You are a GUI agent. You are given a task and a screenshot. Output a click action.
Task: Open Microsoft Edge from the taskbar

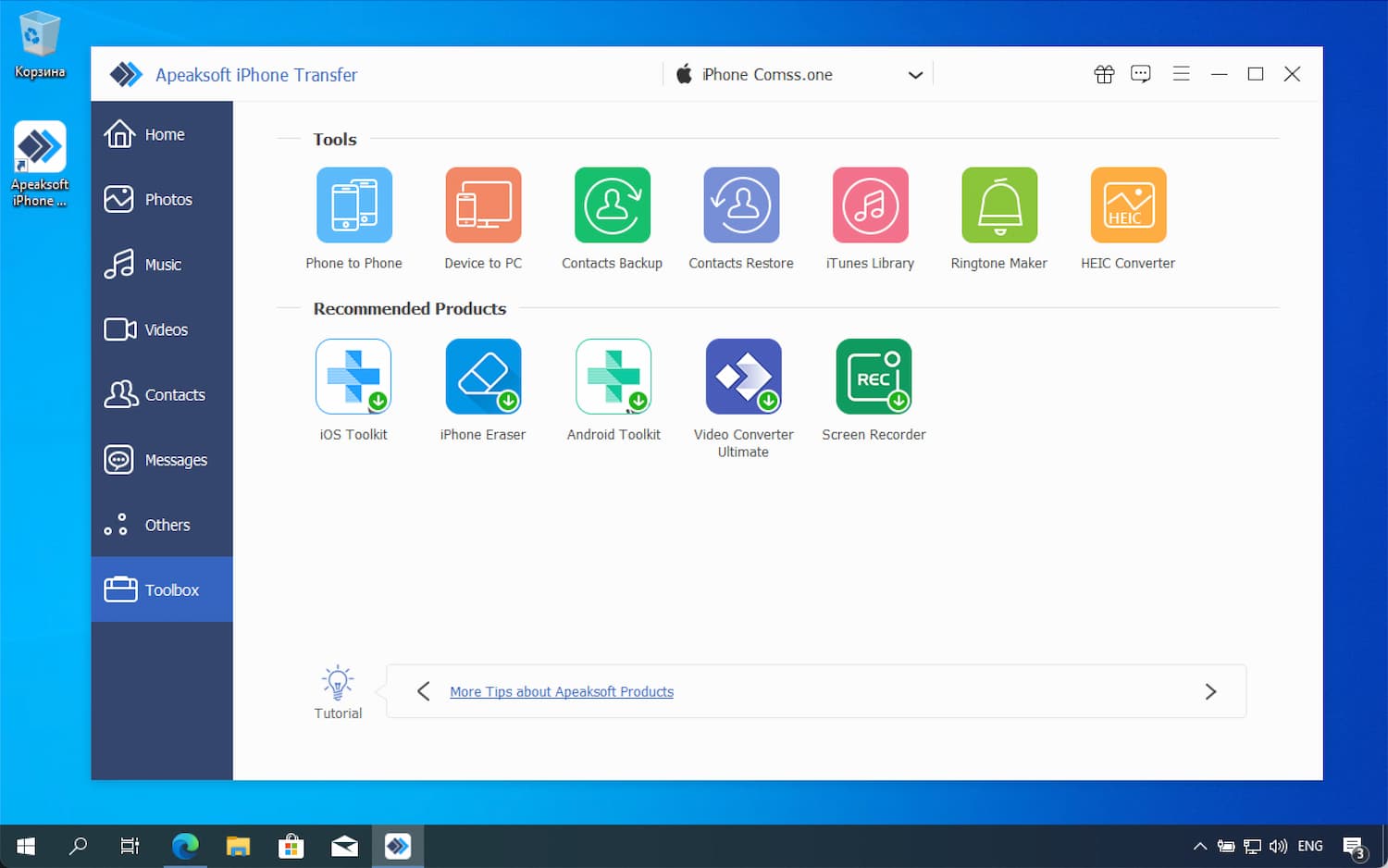pyautogui.click(x=185, y=846)
